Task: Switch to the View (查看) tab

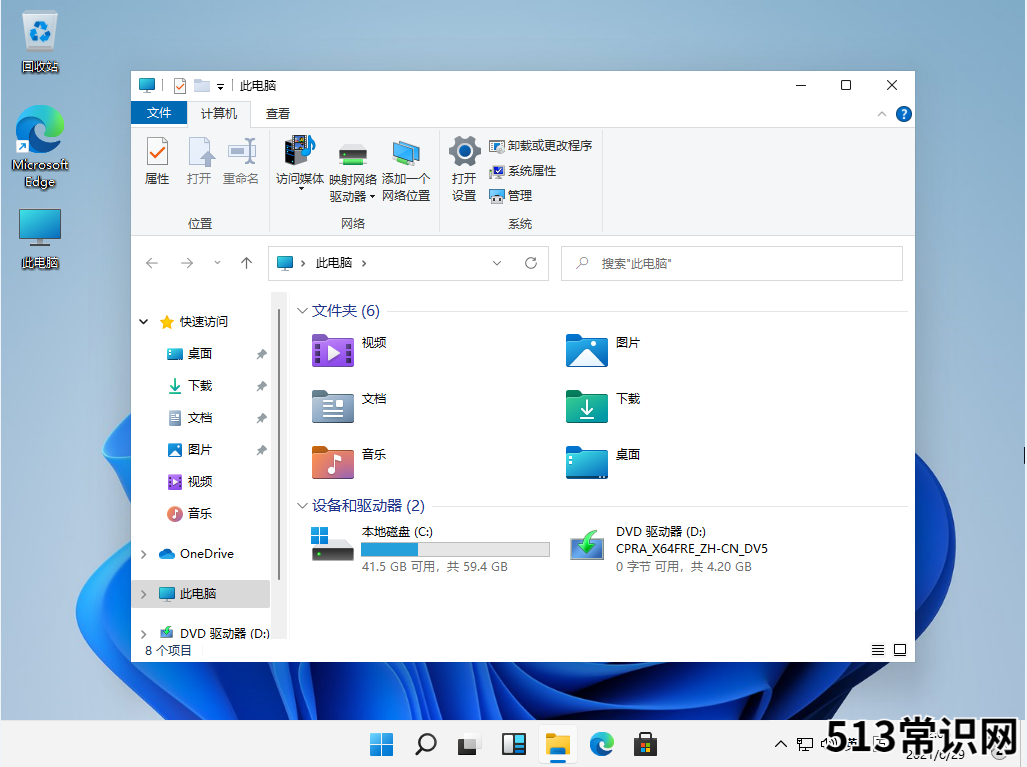Action: point(278,114)
